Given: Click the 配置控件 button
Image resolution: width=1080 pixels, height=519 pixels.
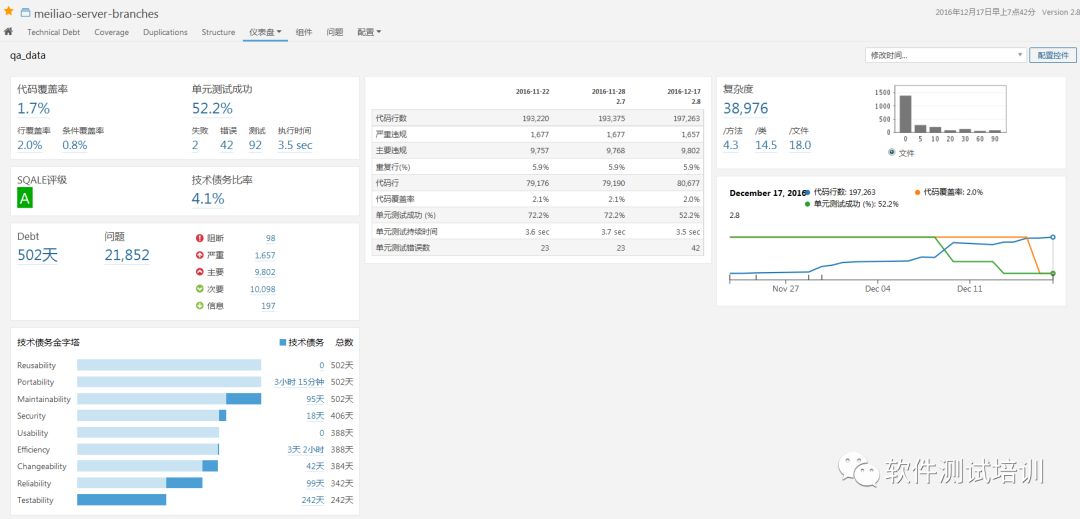Looking at the screenshot, I should coord(1052,55).
